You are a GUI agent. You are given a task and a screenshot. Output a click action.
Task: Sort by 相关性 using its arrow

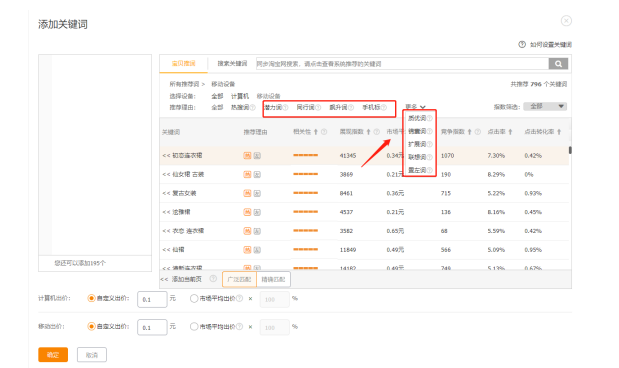316,132
